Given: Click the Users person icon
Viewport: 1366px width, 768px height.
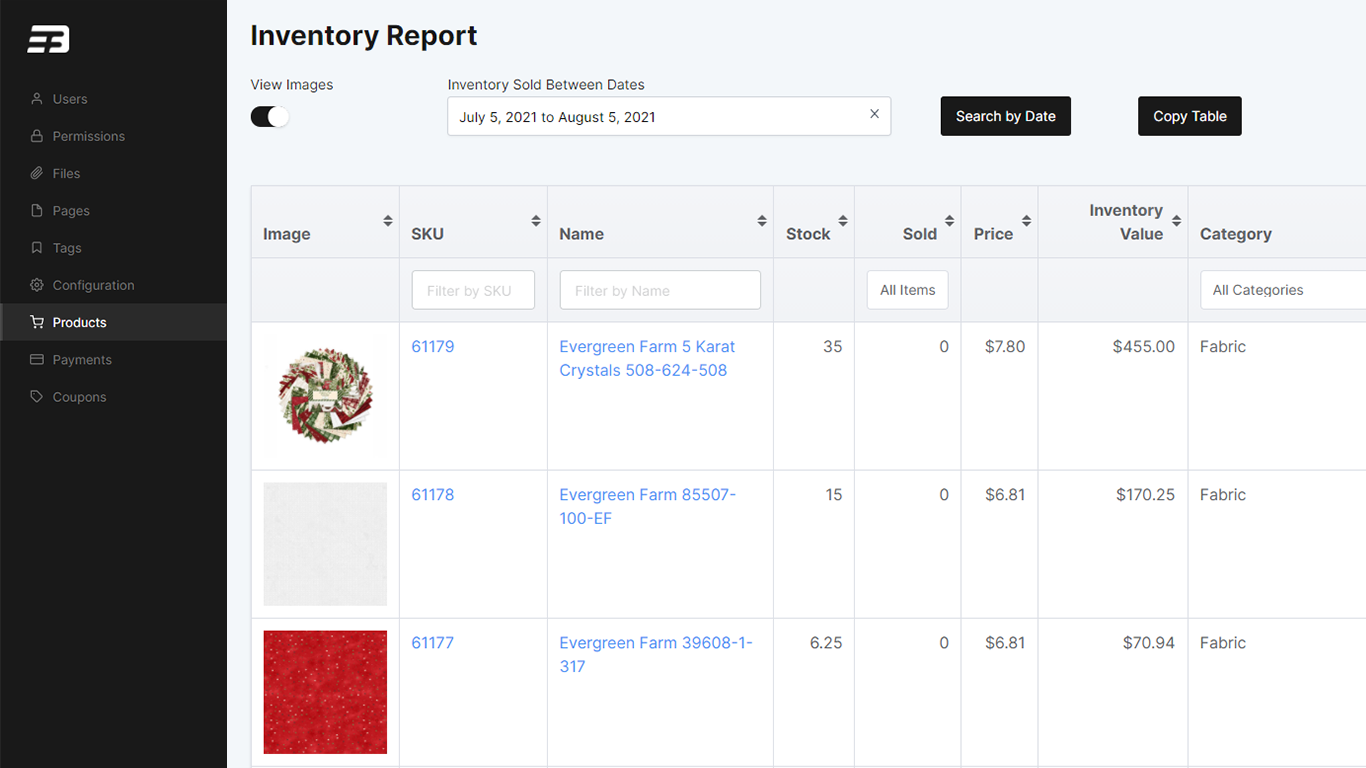Looking at the screenshot, I should 37,99.
